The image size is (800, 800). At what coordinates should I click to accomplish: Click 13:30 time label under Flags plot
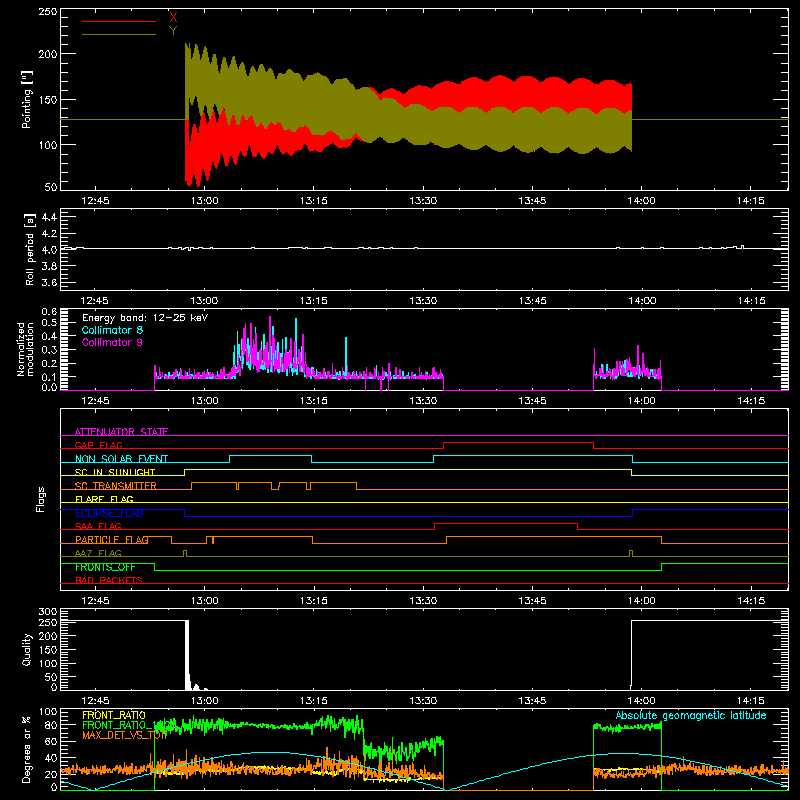point(423,601)
